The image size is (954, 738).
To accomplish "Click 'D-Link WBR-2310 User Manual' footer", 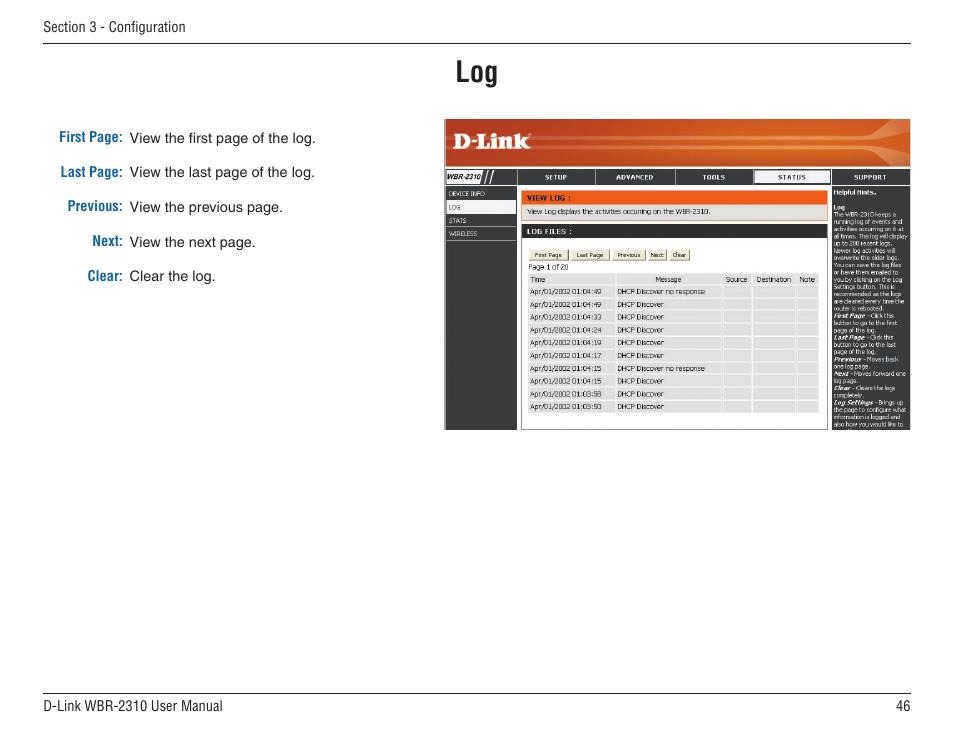I will pyautogui.click(x=133, y=706).
